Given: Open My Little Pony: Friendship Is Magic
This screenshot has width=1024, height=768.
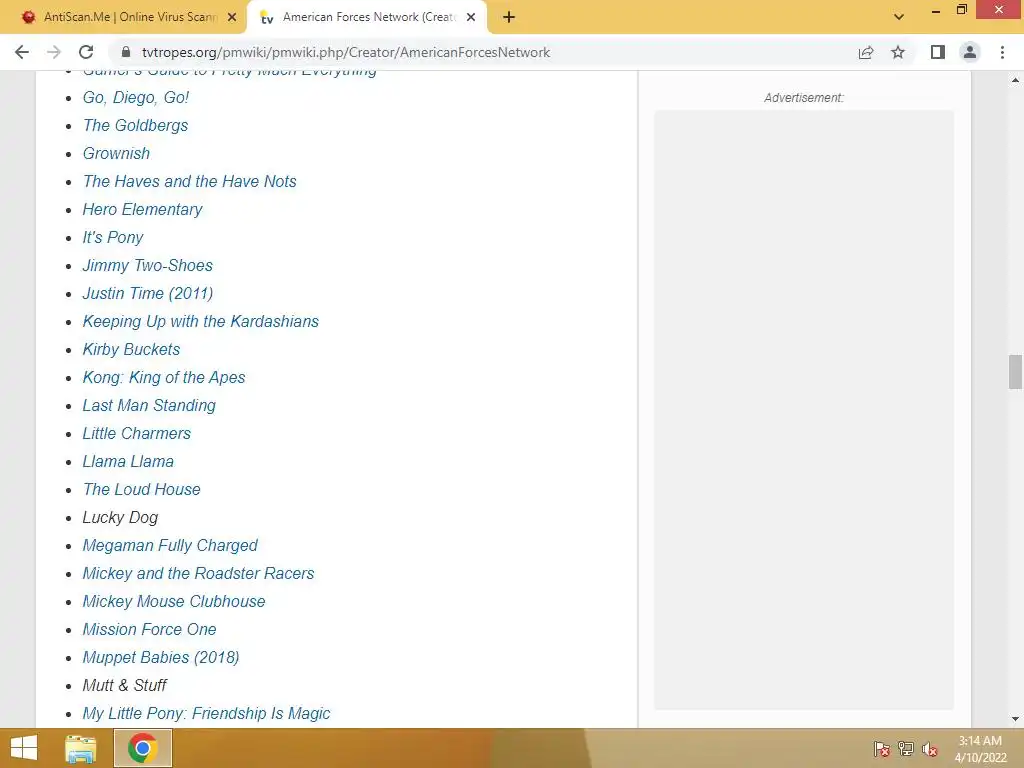Looking at the screenshot, I should tap(206, 714).
